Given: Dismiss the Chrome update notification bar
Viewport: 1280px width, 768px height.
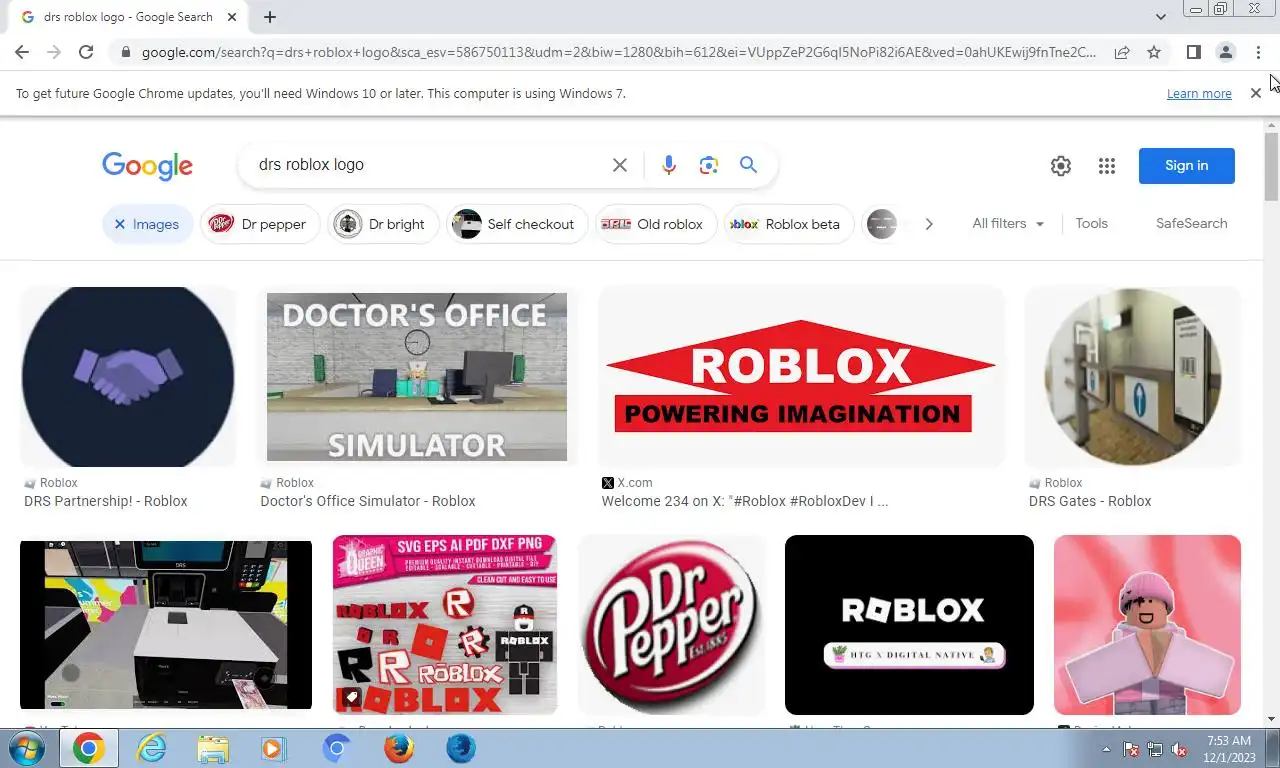Looking at the screenshot, I should pos(1256,93).
